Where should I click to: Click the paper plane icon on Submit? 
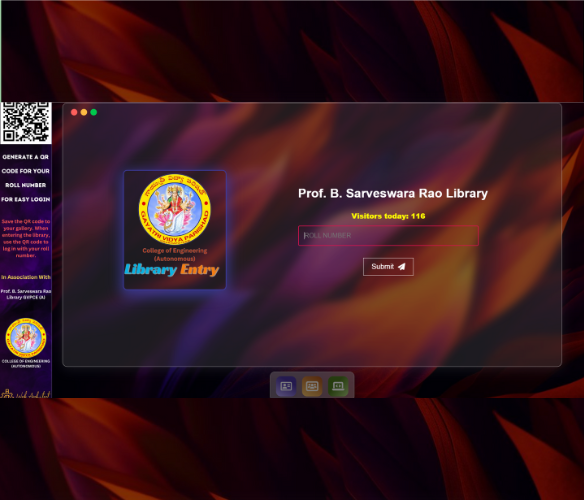point(402,267)
